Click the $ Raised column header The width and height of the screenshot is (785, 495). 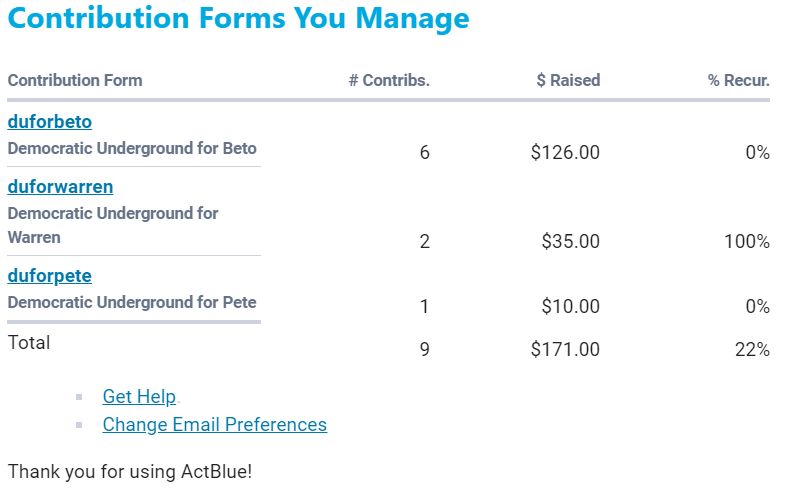568,80
